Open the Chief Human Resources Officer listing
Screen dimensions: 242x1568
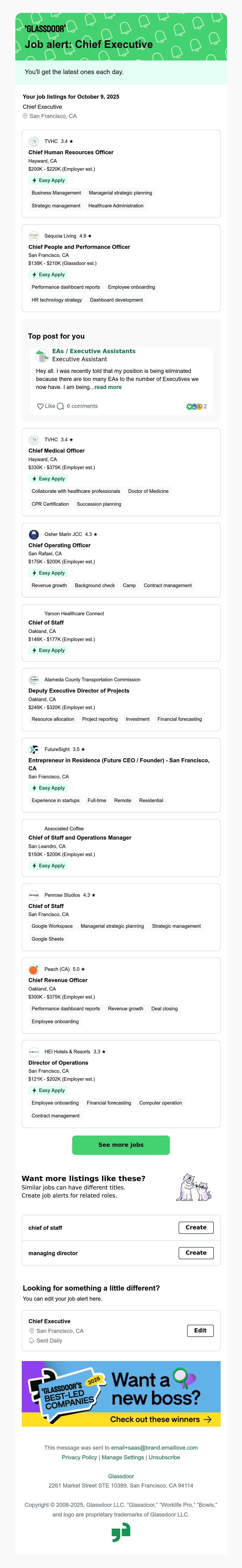click(x=71, y=152)
